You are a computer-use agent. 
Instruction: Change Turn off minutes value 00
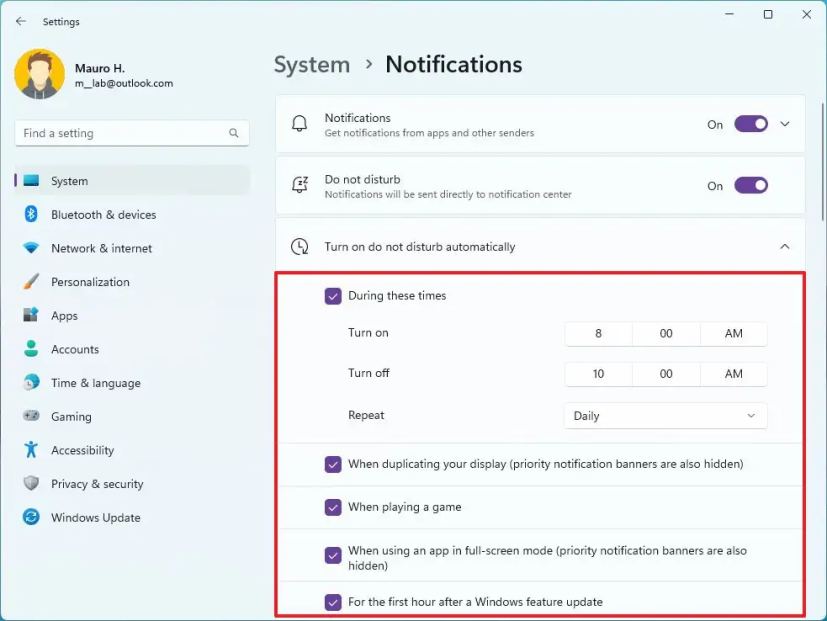click(666, 374)
